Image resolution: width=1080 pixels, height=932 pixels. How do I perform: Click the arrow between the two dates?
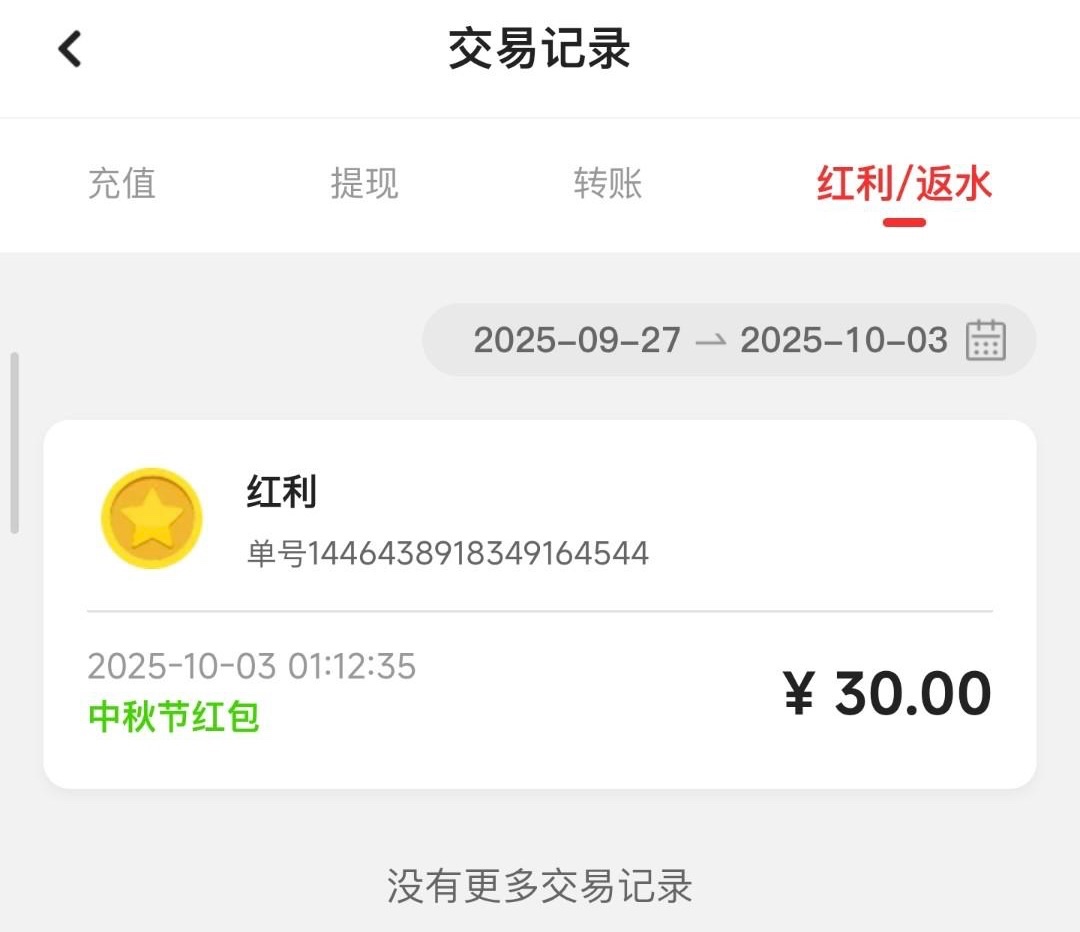710,341
